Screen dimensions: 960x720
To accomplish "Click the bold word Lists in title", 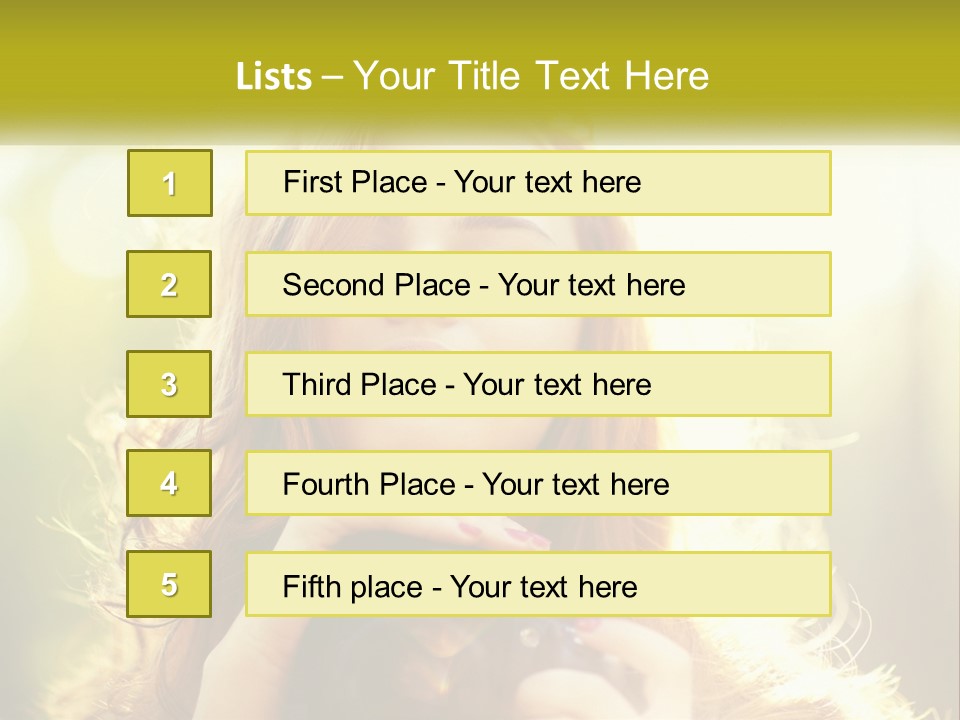I will (273, 76).
